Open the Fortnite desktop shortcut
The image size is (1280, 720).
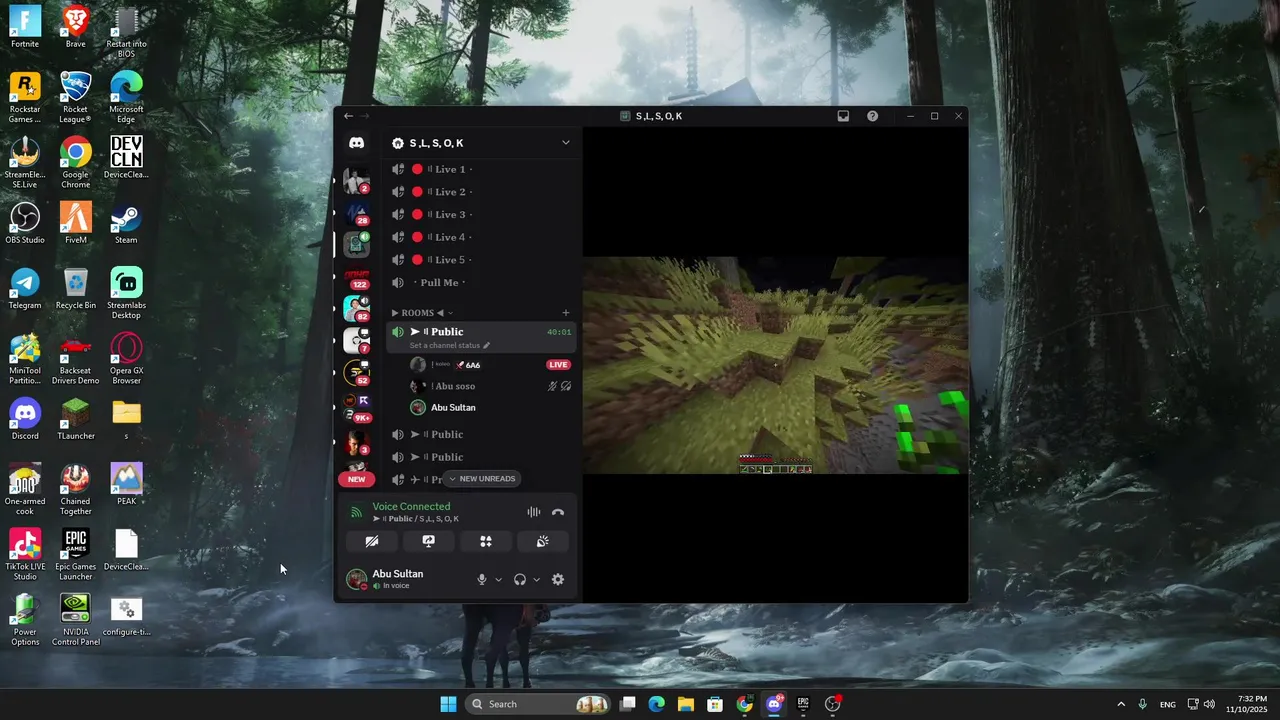click(25, 27)
